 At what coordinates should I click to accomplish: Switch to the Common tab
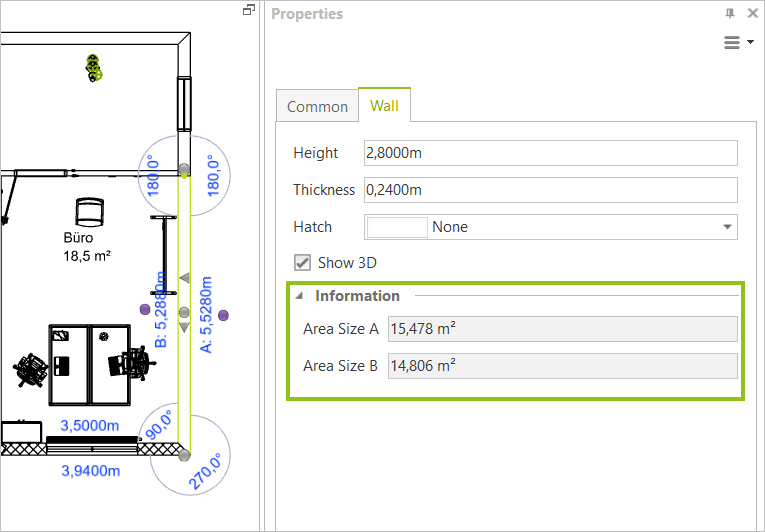[317, 106]
